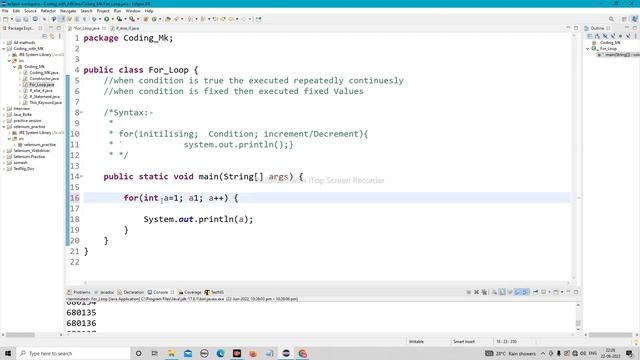Viewport: 640px width, 360px height.
Task: Click code line 16 in the editor
Action: (x=327, y=198)
